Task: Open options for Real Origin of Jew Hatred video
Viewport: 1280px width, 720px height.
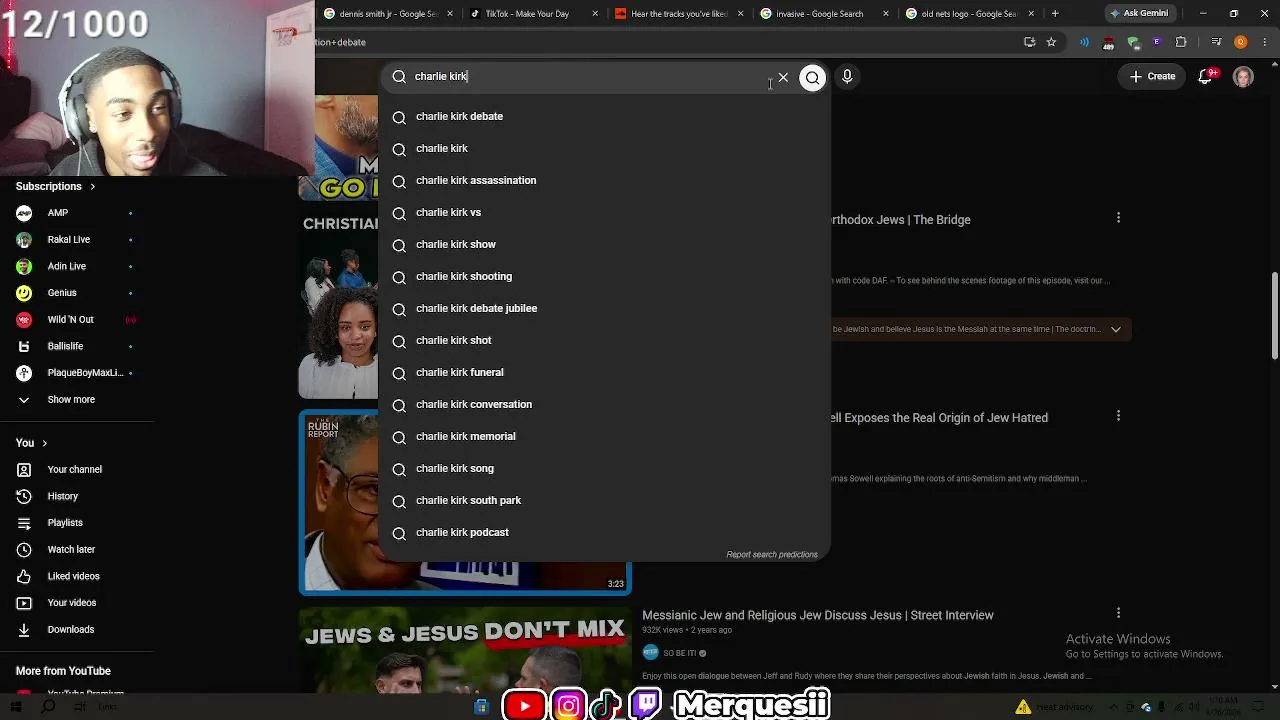Action: 1118,416
